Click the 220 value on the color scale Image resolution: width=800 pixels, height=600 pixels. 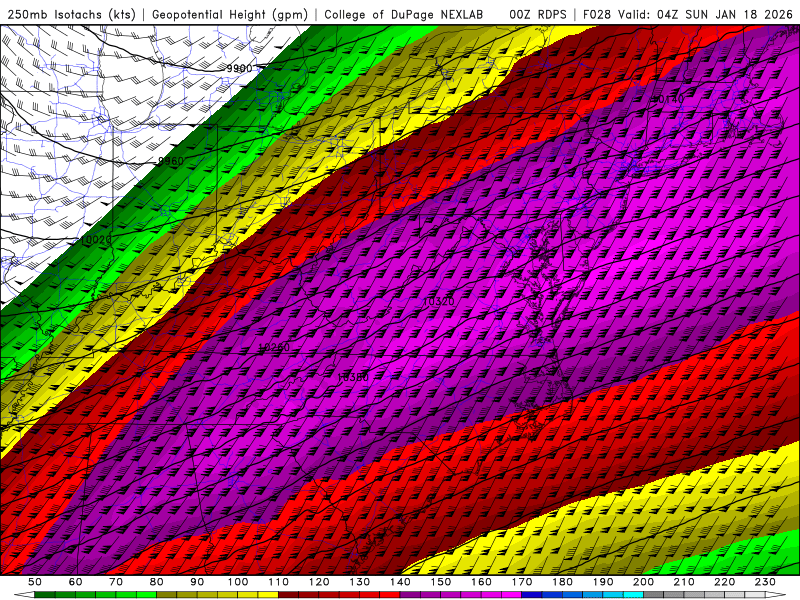(726, 582)
